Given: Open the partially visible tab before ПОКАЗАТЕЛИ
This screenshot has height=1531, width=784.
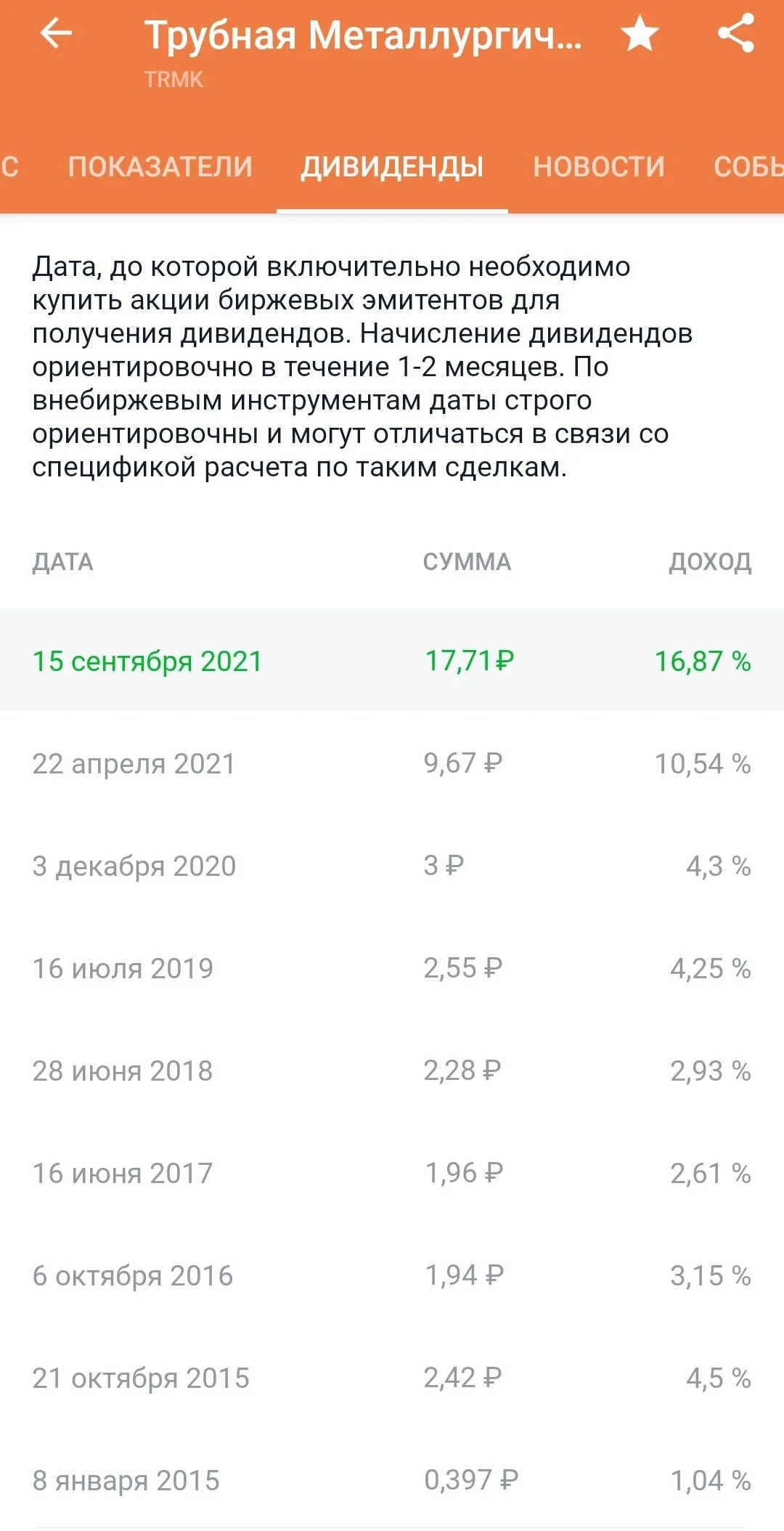Looking at the screenshot, I should pyautogui.click(x=11, y=166).
